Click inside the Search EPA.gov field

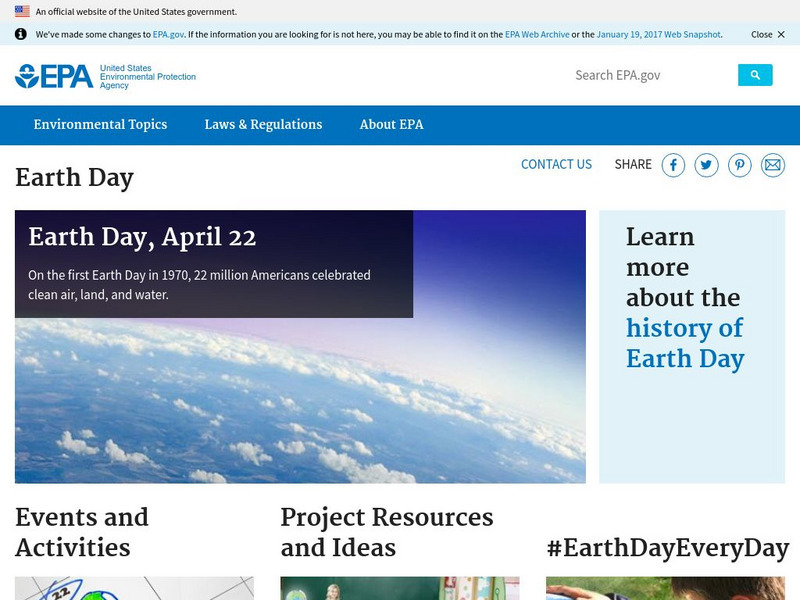click(x=650, y=75)
